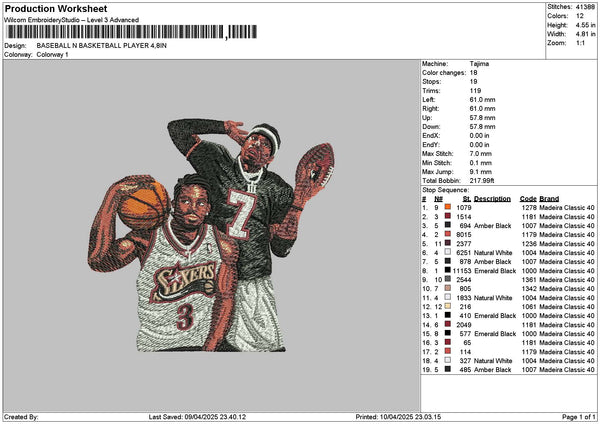Select the Machine value Tajima
The width and height of the screenshot is (600, 424).
(479, 64)
